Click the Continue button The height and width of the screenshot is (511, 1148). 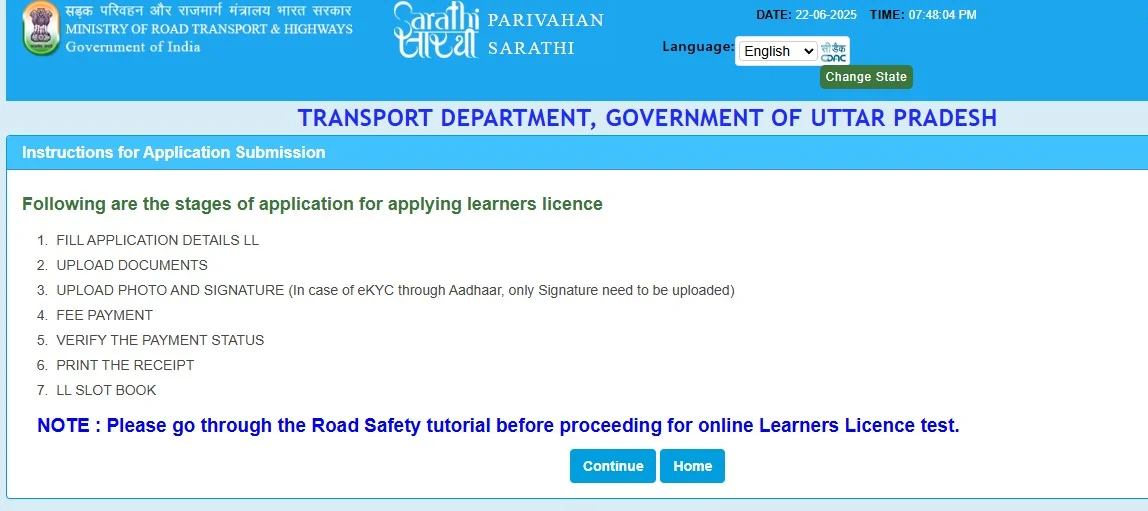613,466
